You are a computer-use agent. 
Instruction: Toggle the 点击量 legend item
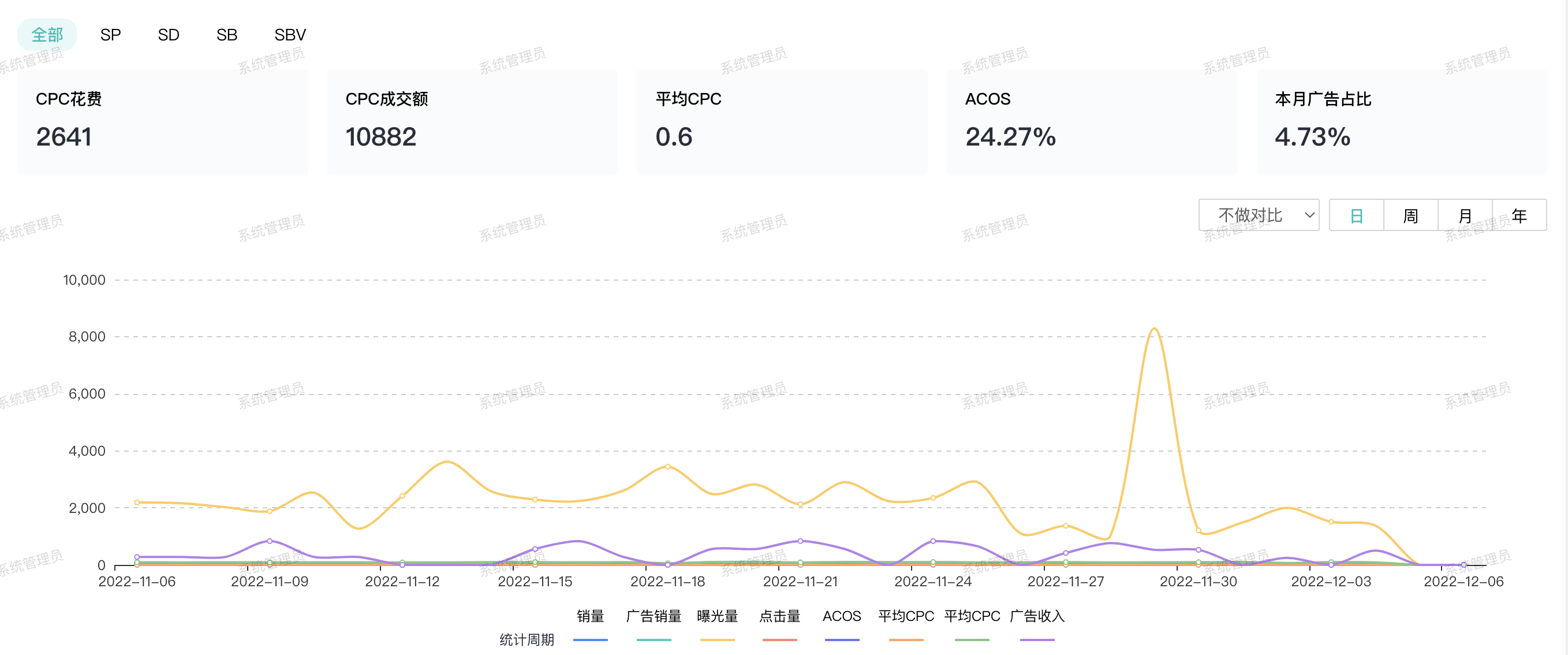[779, 617]
